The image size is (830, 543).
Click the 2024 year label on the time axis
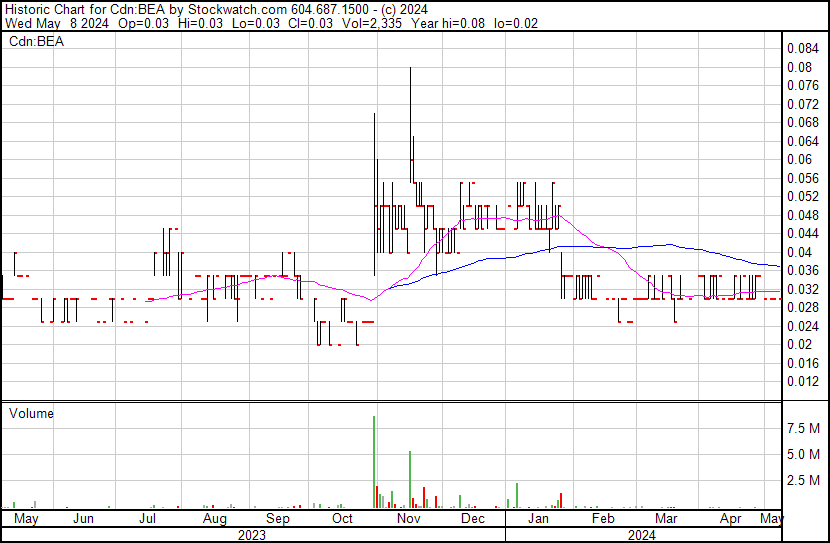[642, 535]
